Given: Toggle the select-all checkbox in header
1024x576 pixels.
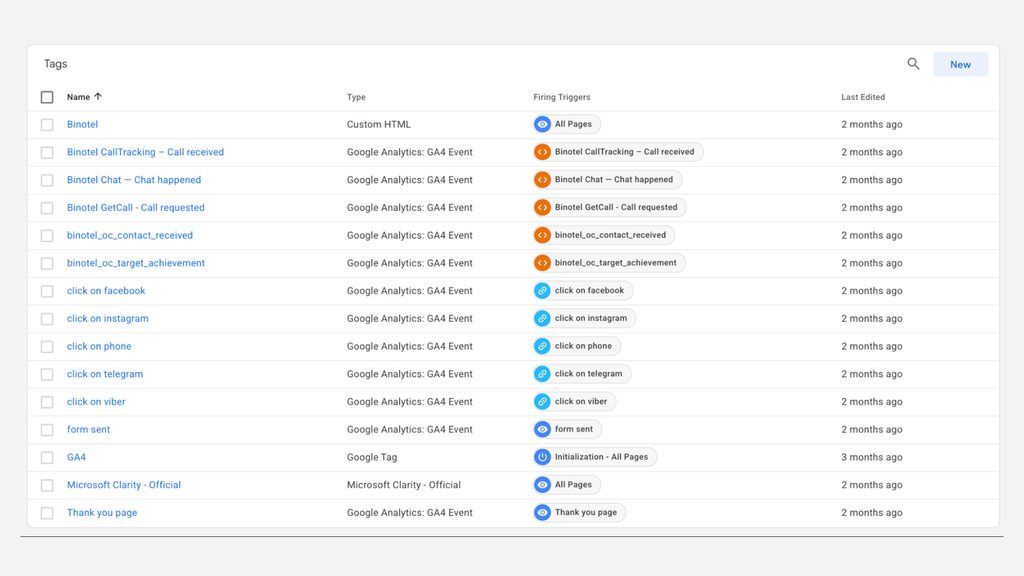Looking at the screenshot, I should [x=47, y=97].
